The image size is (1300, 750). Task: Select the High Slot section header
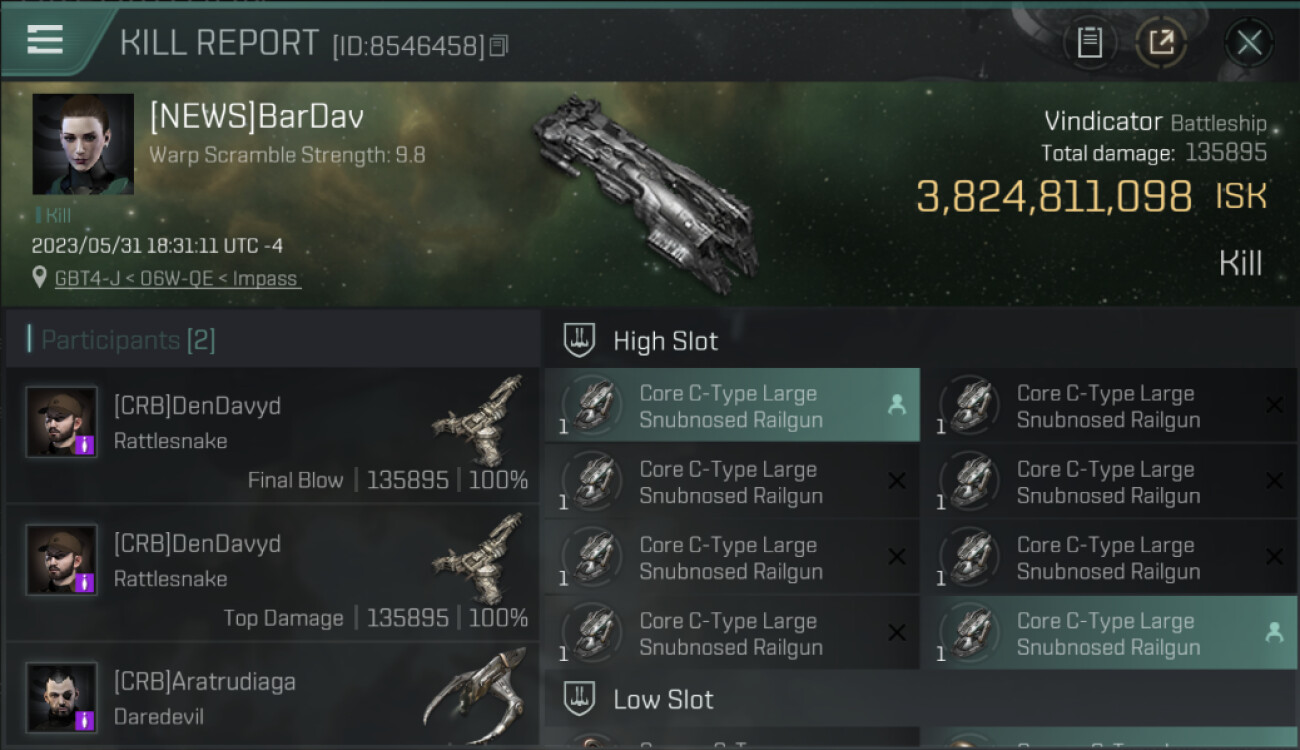click(665, 341)
